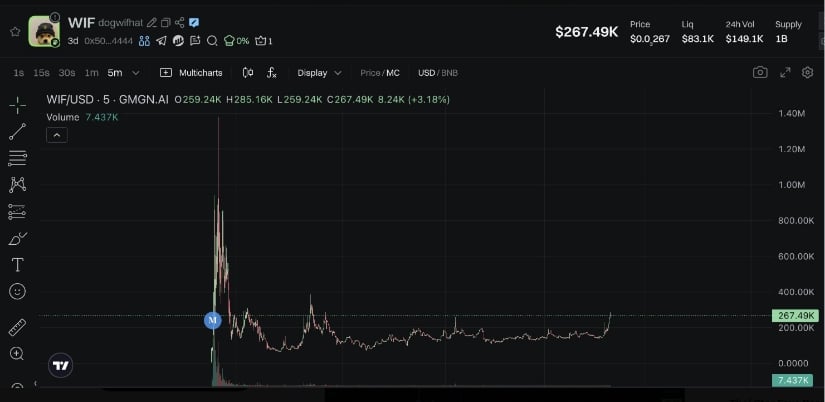
Task: Expand the timeframe interval dropdown
Action: [136, 73]
